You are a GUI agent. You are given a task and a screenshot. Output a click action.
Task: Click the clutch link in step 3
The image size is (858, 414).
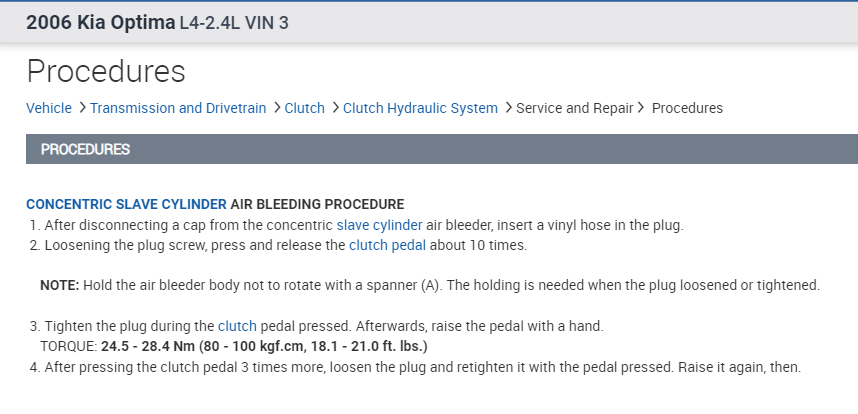[237, 326]
